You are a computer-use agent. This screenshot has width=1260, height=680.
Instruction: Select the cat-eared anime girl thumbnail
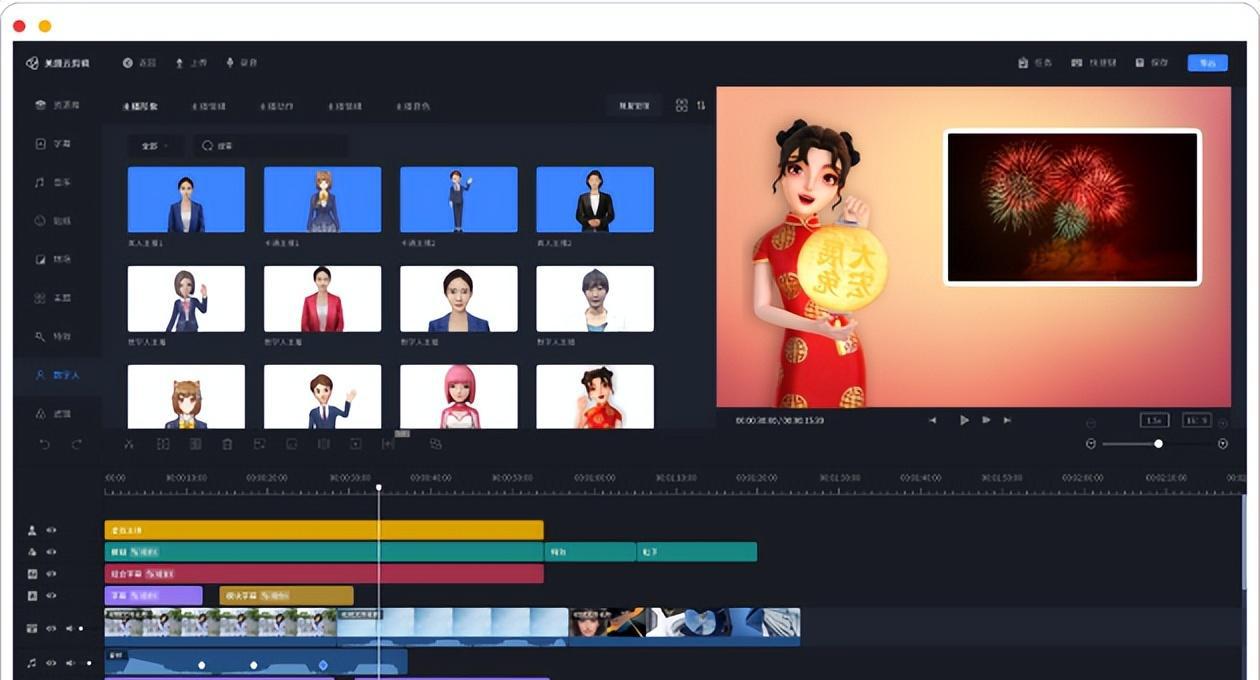click(x=186, y=396)
